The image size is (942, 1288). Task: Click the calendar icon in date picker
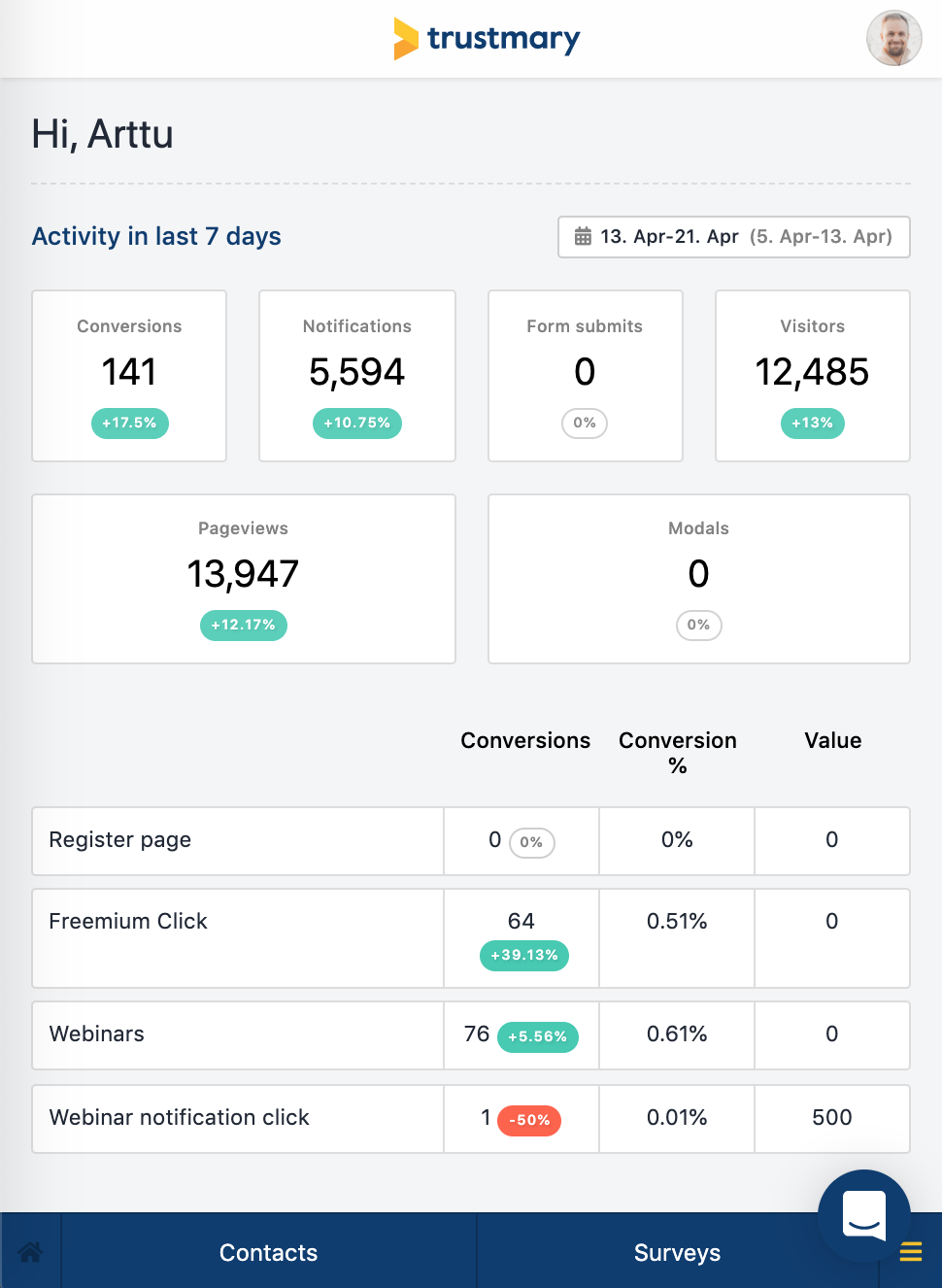pos(583,236)
